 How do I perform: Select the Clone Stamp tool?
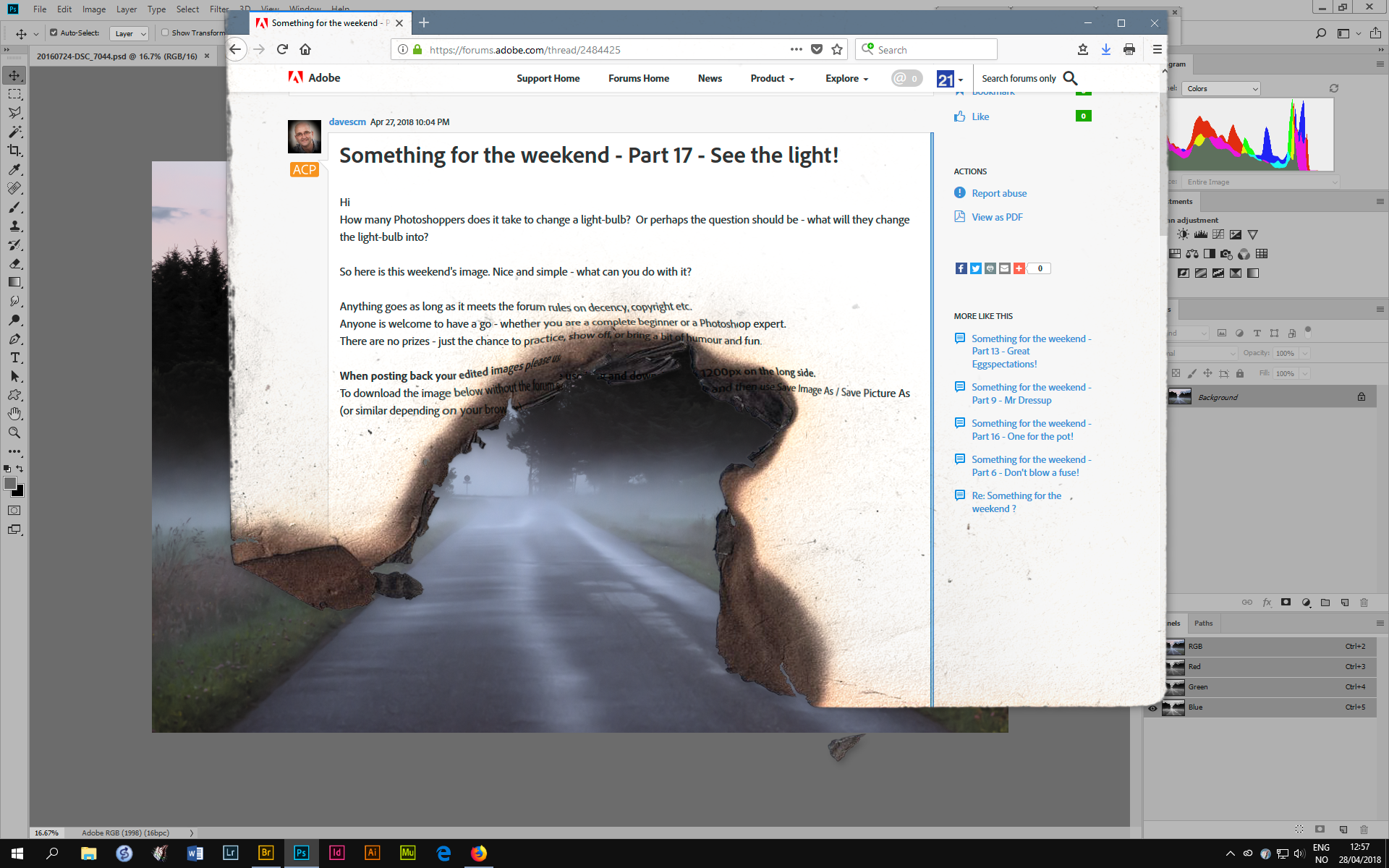coord(14,226)
